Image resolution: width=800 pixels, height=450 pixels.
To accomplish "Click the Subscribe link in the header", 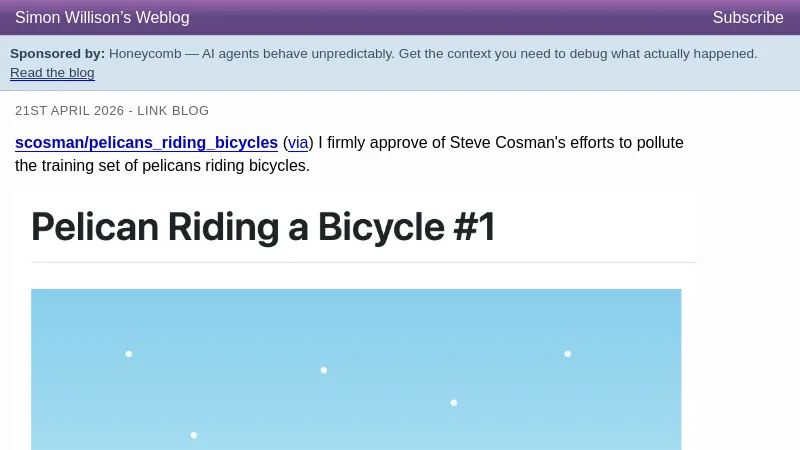I will tap(747, 17).
